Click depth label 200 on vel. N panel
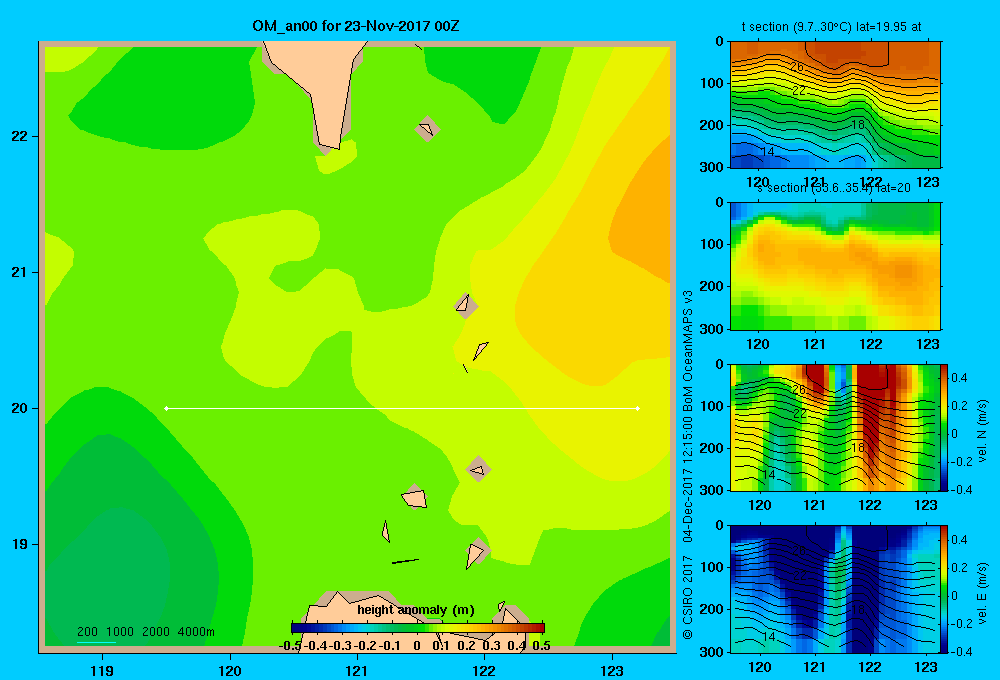Screen dimensions: 1000x680 pos(712,448)
